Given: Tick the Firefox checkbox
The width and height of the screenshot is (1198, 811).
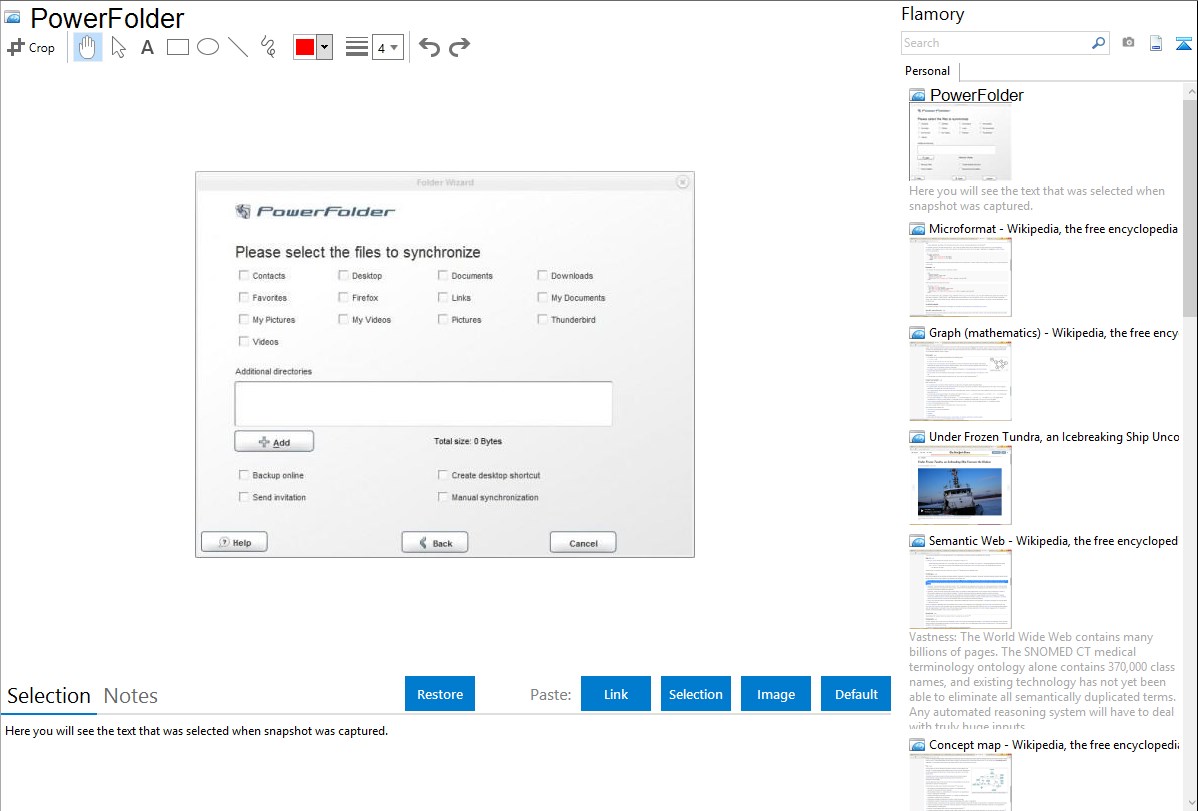Looking at the screenshot, I should pos(343,297).
